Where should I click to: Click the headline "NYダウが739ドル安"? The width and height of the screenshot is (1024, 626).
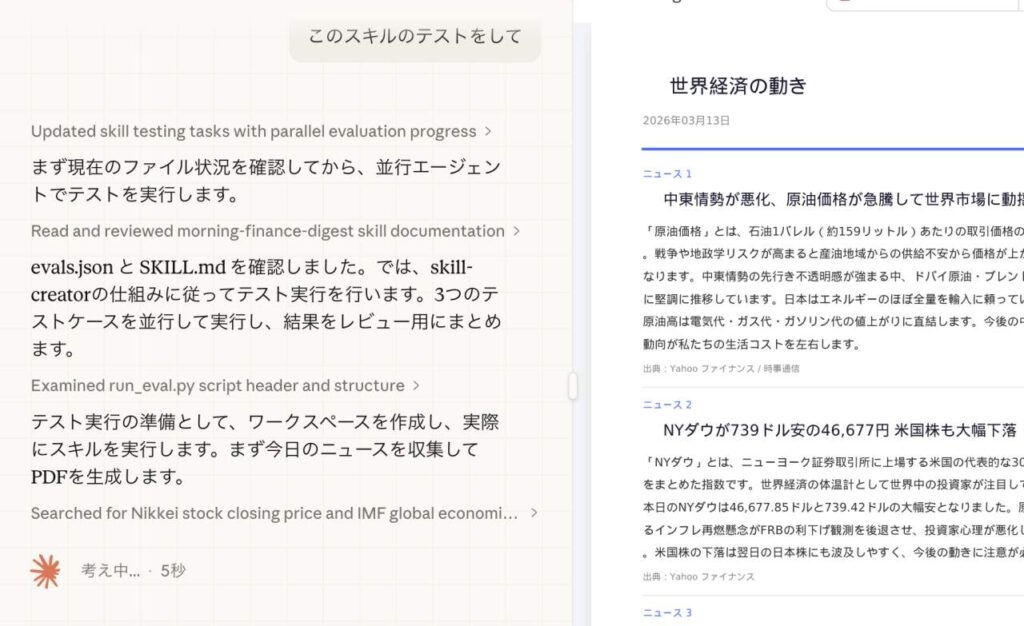click(x=839, y=431)
